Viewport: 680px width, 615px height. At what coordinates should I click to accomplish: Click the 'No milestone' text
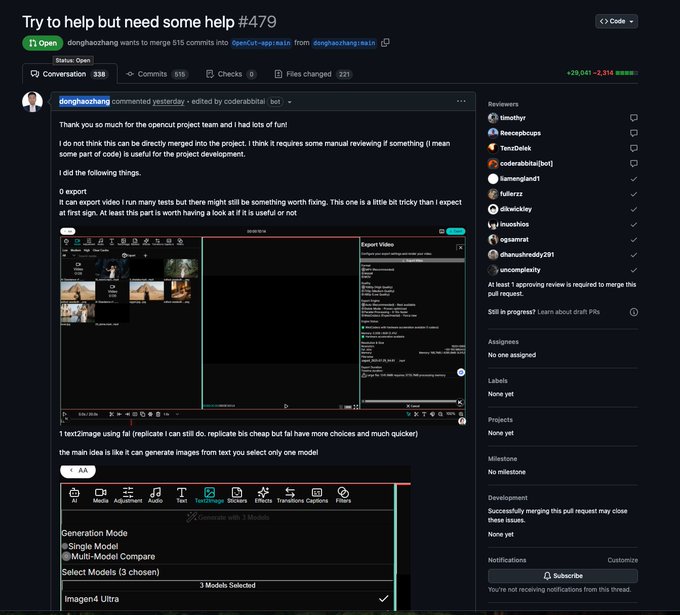coord(507,472)
